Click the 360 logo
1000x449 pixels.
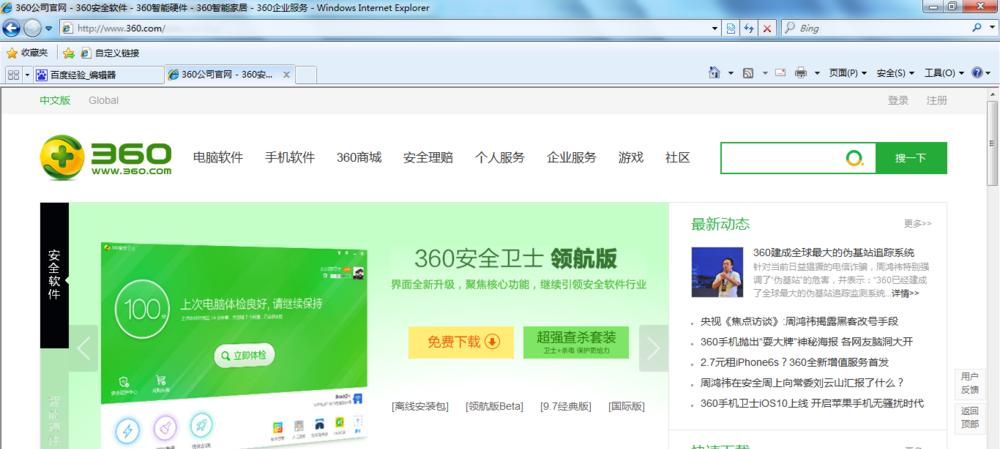click(106, 157)
